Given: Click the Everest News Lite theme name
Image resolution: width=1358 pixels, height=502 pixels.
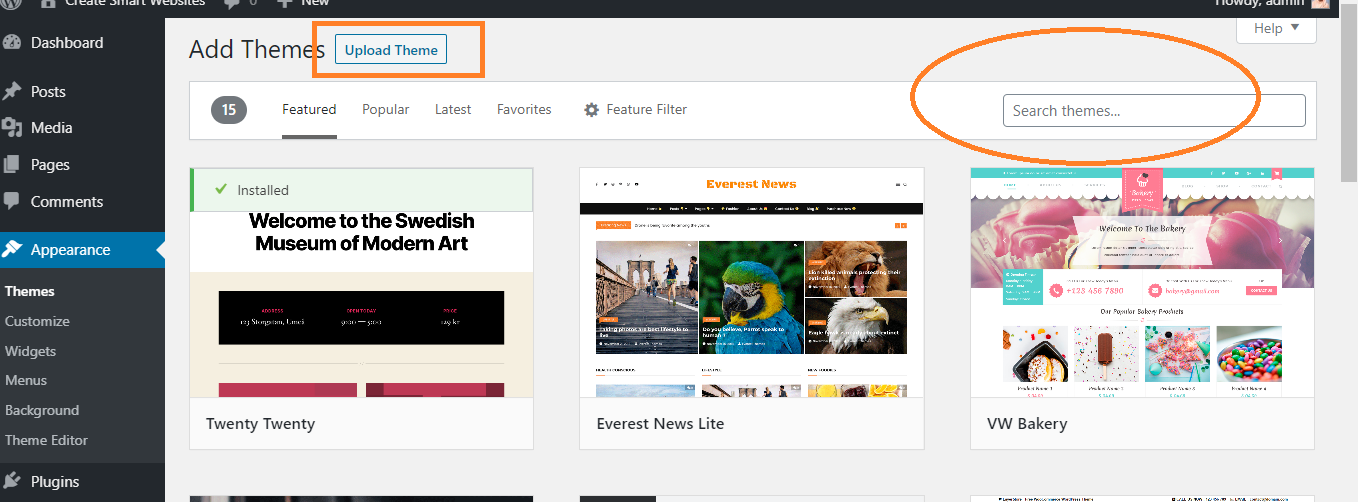Looking at the screenshot, I should (x=660, y=424).
